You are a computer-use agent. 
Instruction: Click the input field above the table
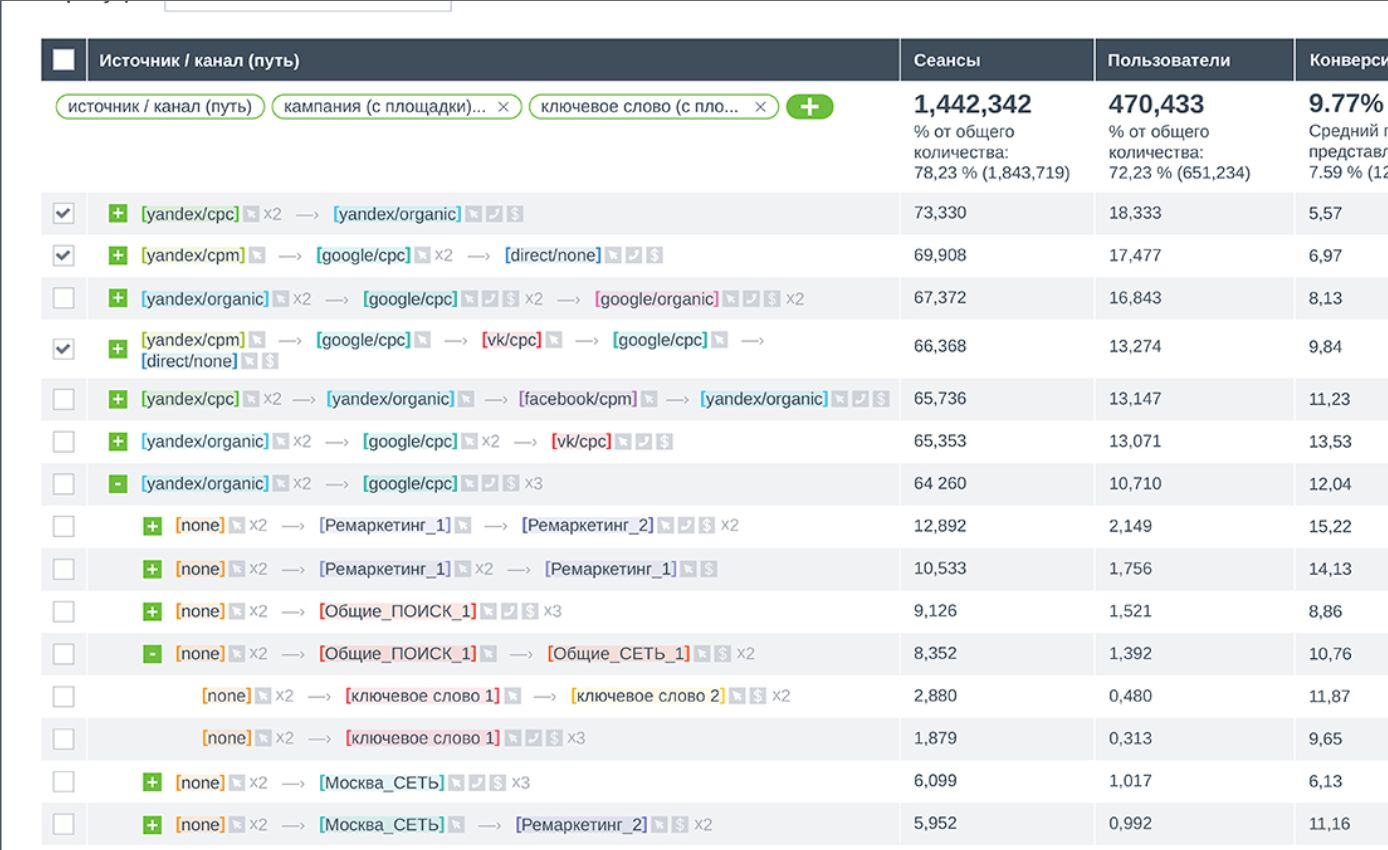308,5
